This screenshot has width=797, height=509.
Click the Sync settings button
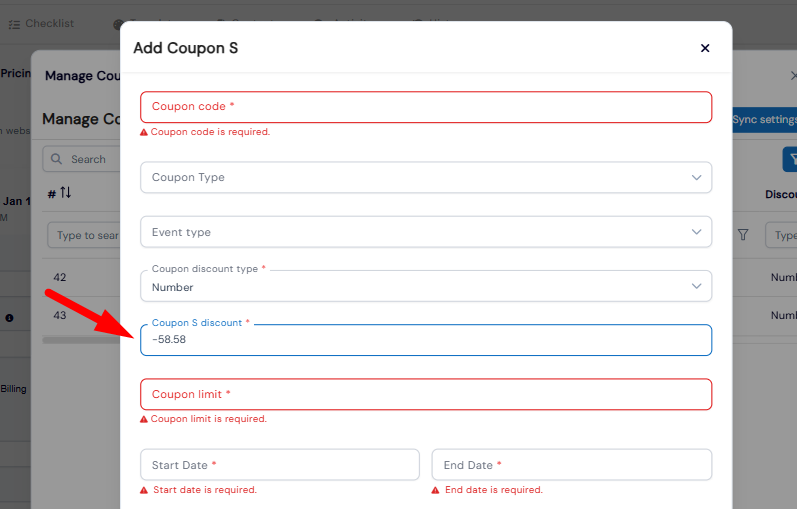pyautogui.click(x=764, y=119)
